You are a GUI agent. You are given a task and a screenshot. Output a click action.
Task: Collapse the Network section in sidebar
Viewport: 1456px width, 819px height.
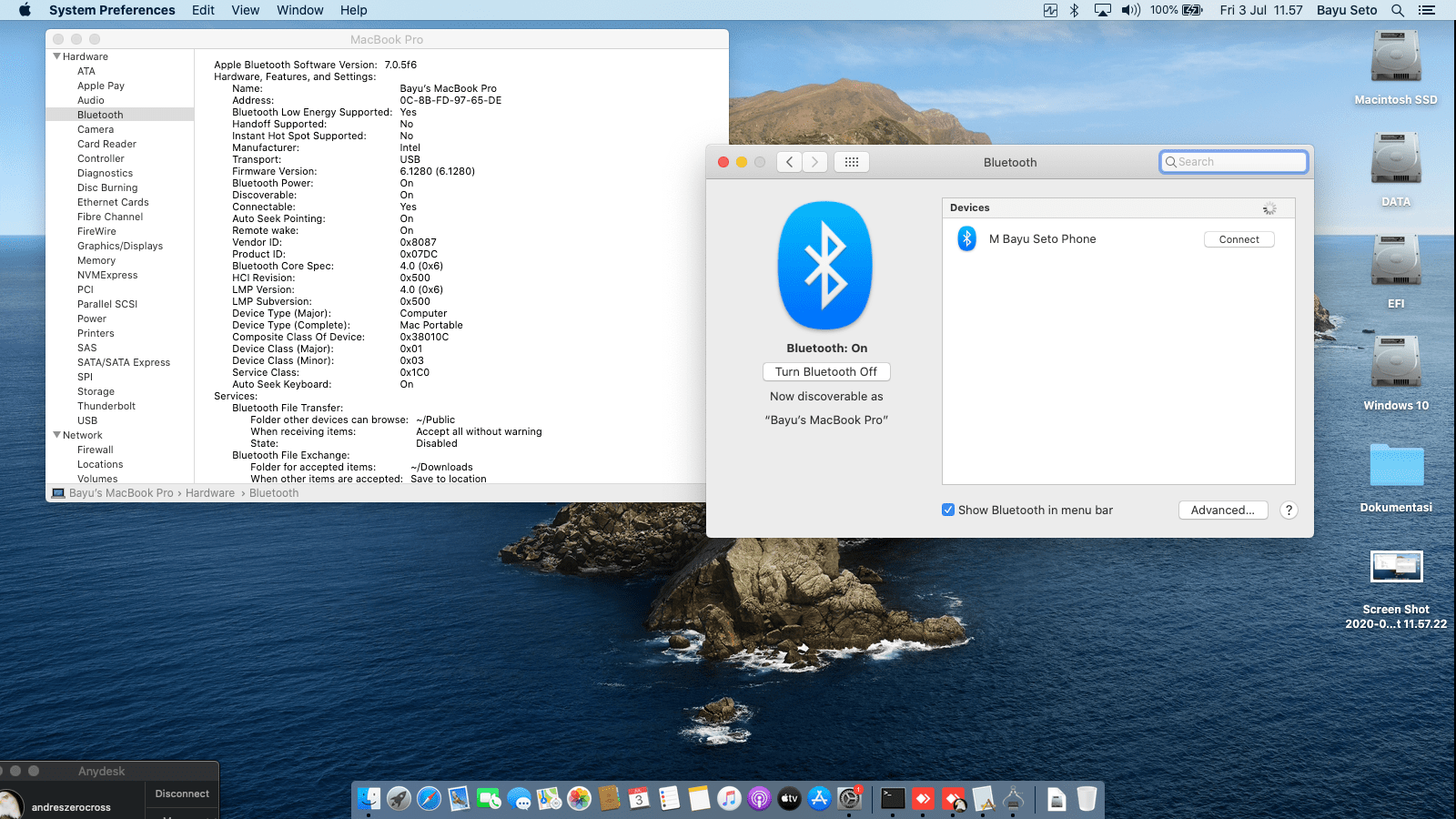pyautogui.click(x=57, y=435)
